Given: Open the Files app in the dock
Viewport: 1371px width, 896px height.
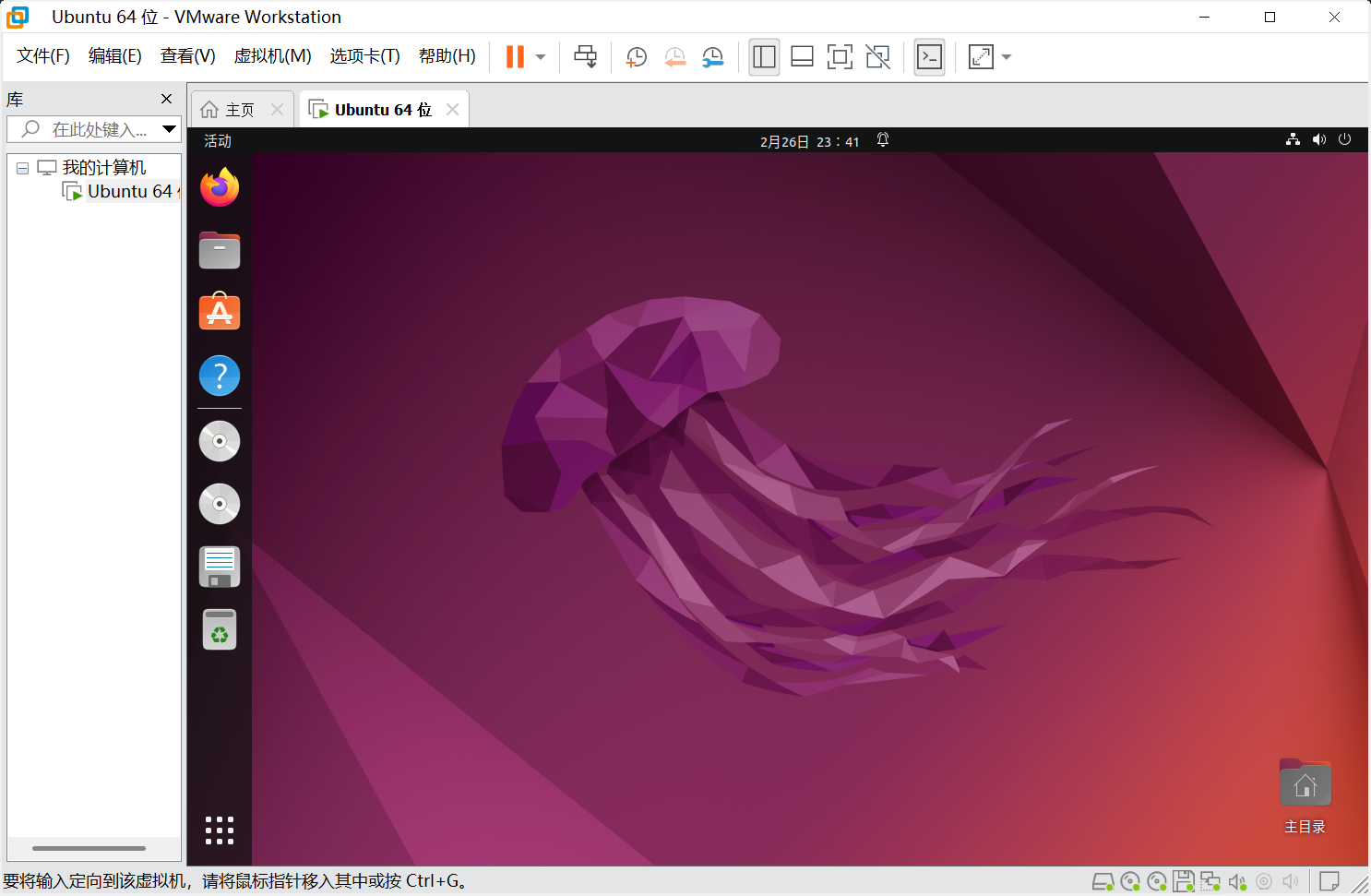Looking at the screenshot, I should pos(220,250).
